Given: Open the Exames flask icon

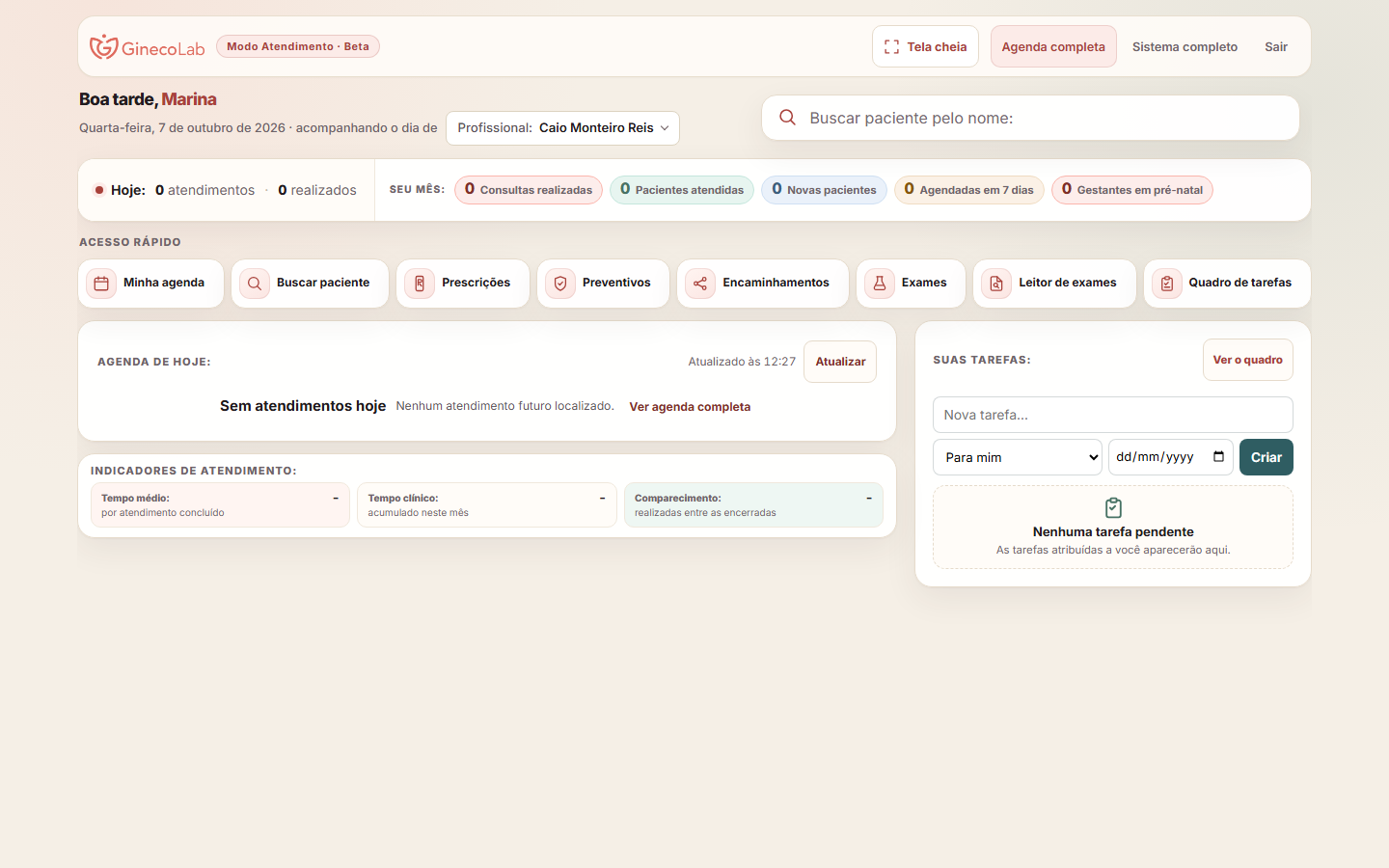Looking at the screenshot, I should click(x=880, y=284).
